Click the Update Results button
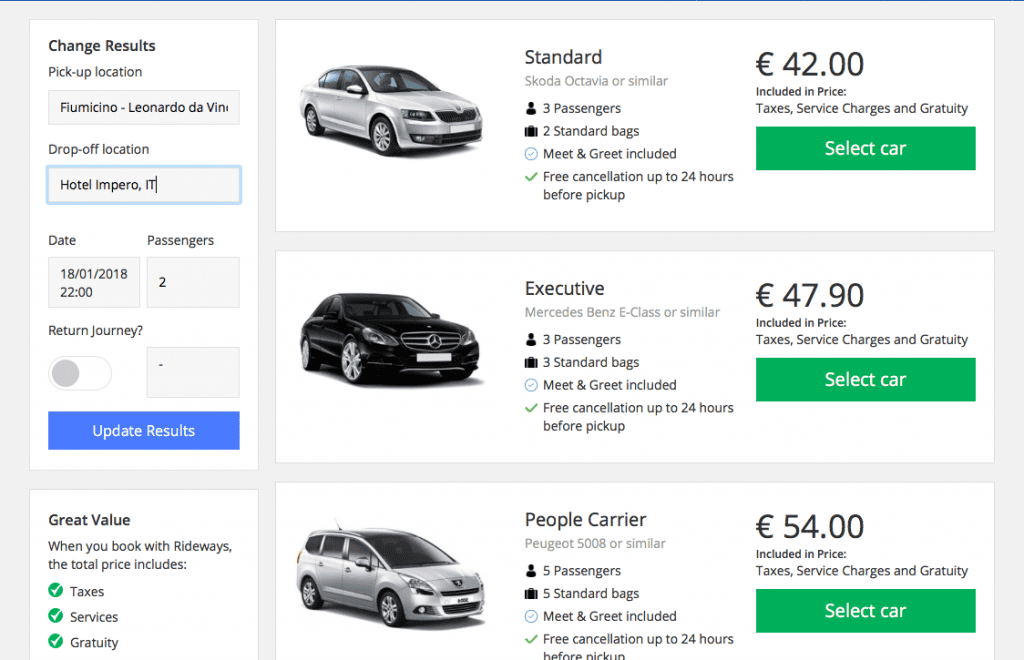 [144, 430]
